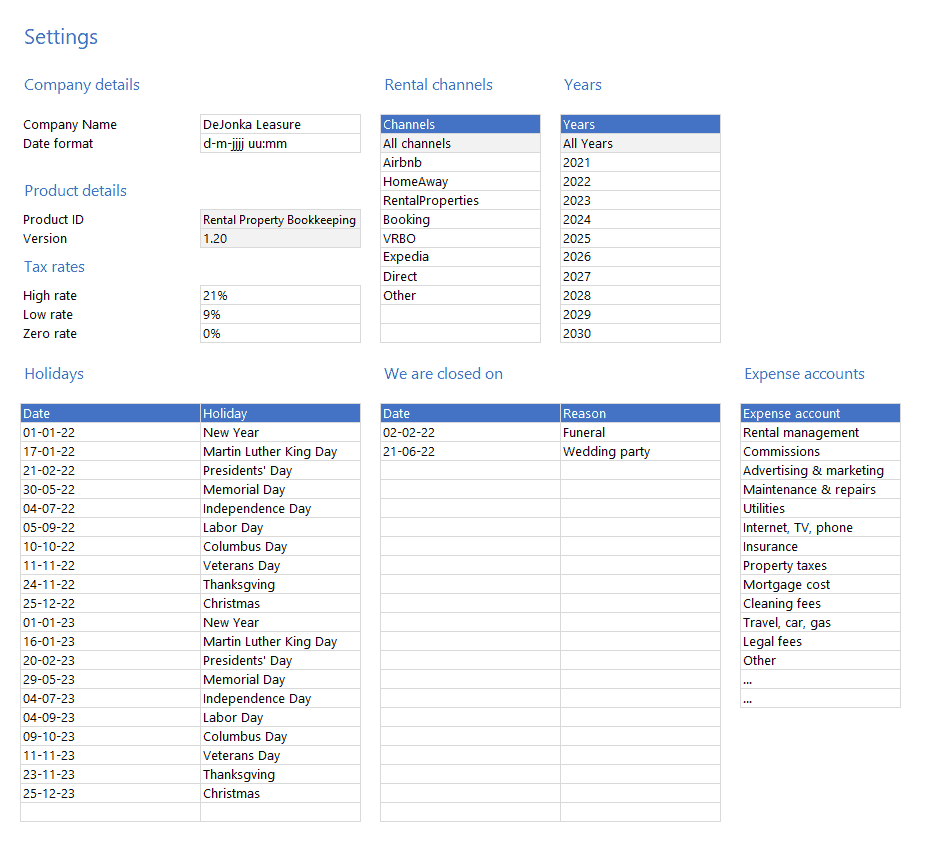This screenshot has width=939, height=843.
Task: Select the Product ID value cell
Action: pos(280,220)
